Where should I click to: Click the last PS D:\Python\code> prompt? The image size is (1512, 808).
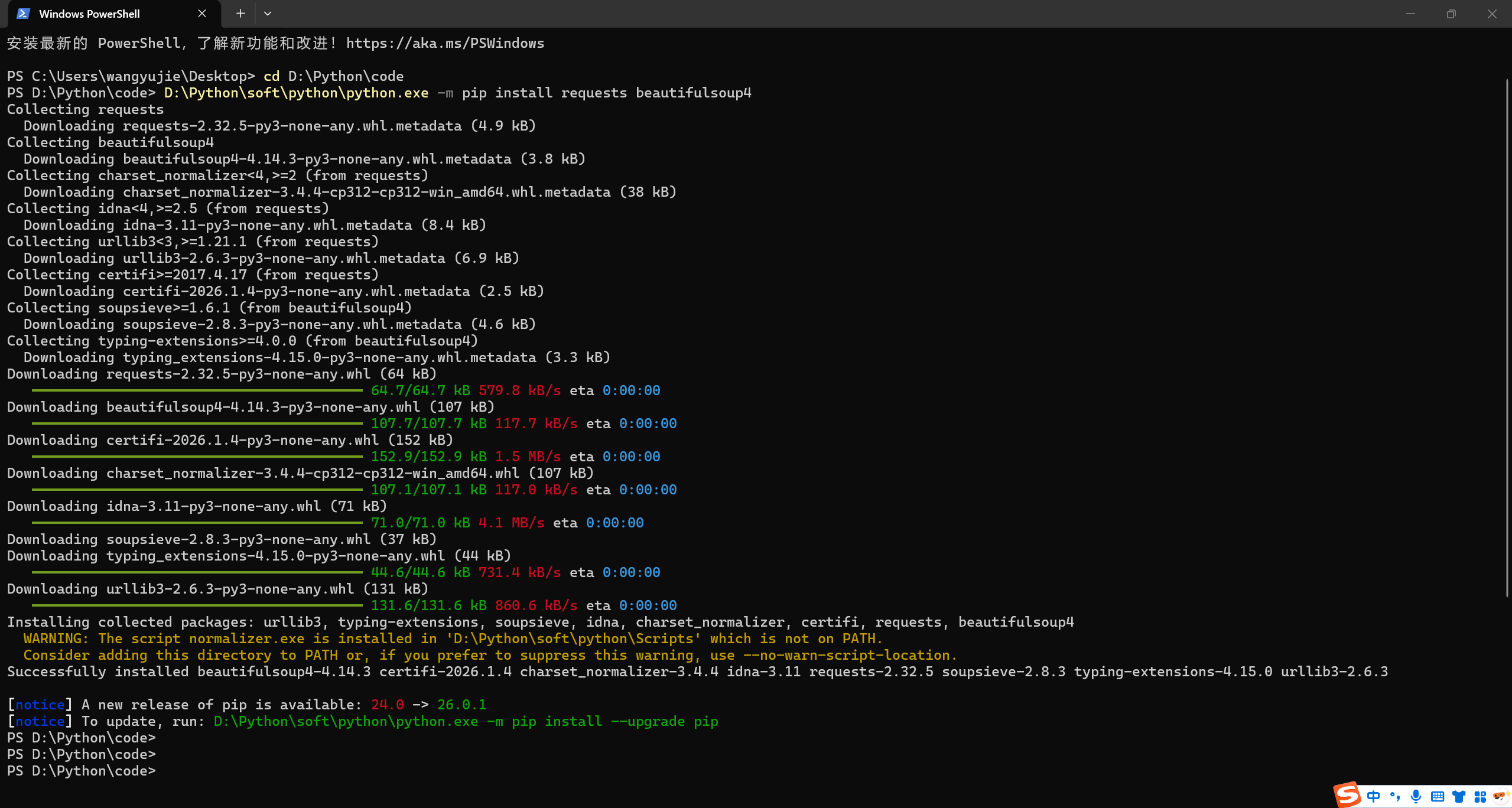[x=82, y=771]
